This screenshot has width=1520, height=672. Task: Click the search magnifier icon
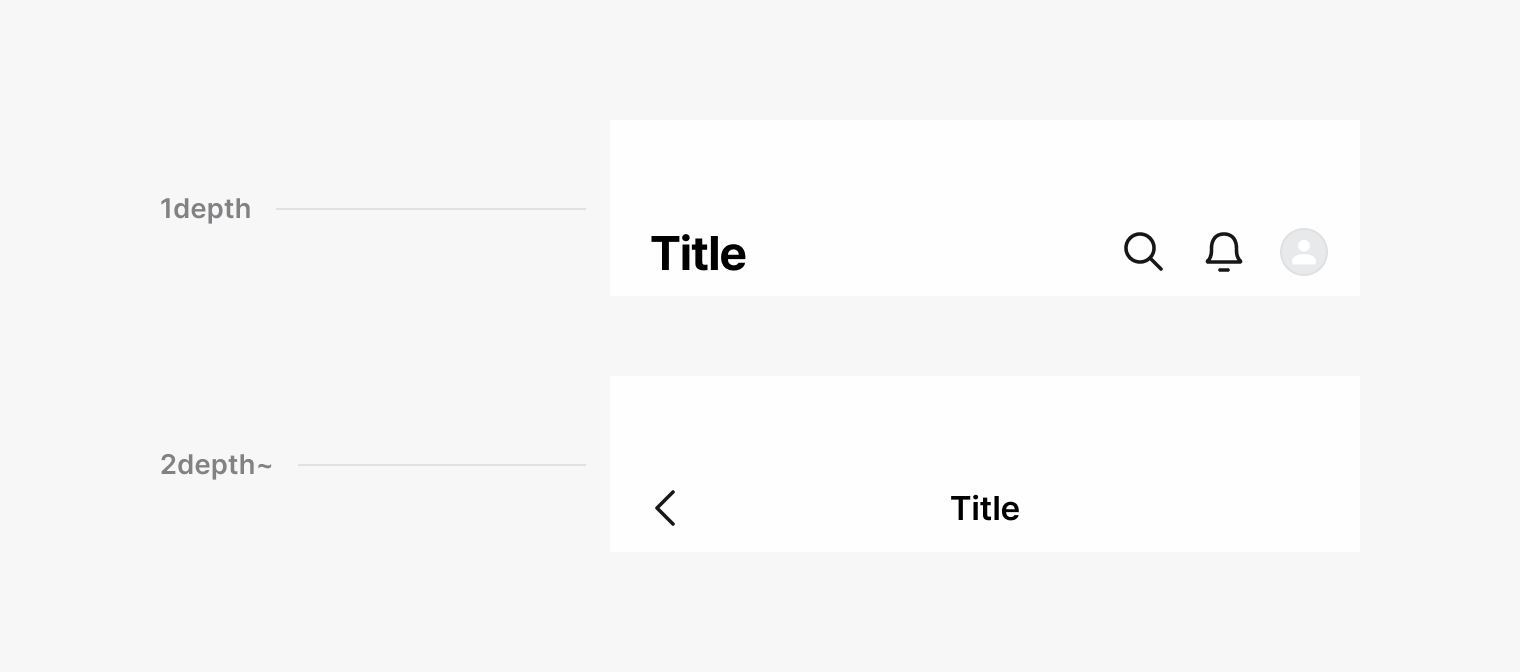coord(1143,251)
